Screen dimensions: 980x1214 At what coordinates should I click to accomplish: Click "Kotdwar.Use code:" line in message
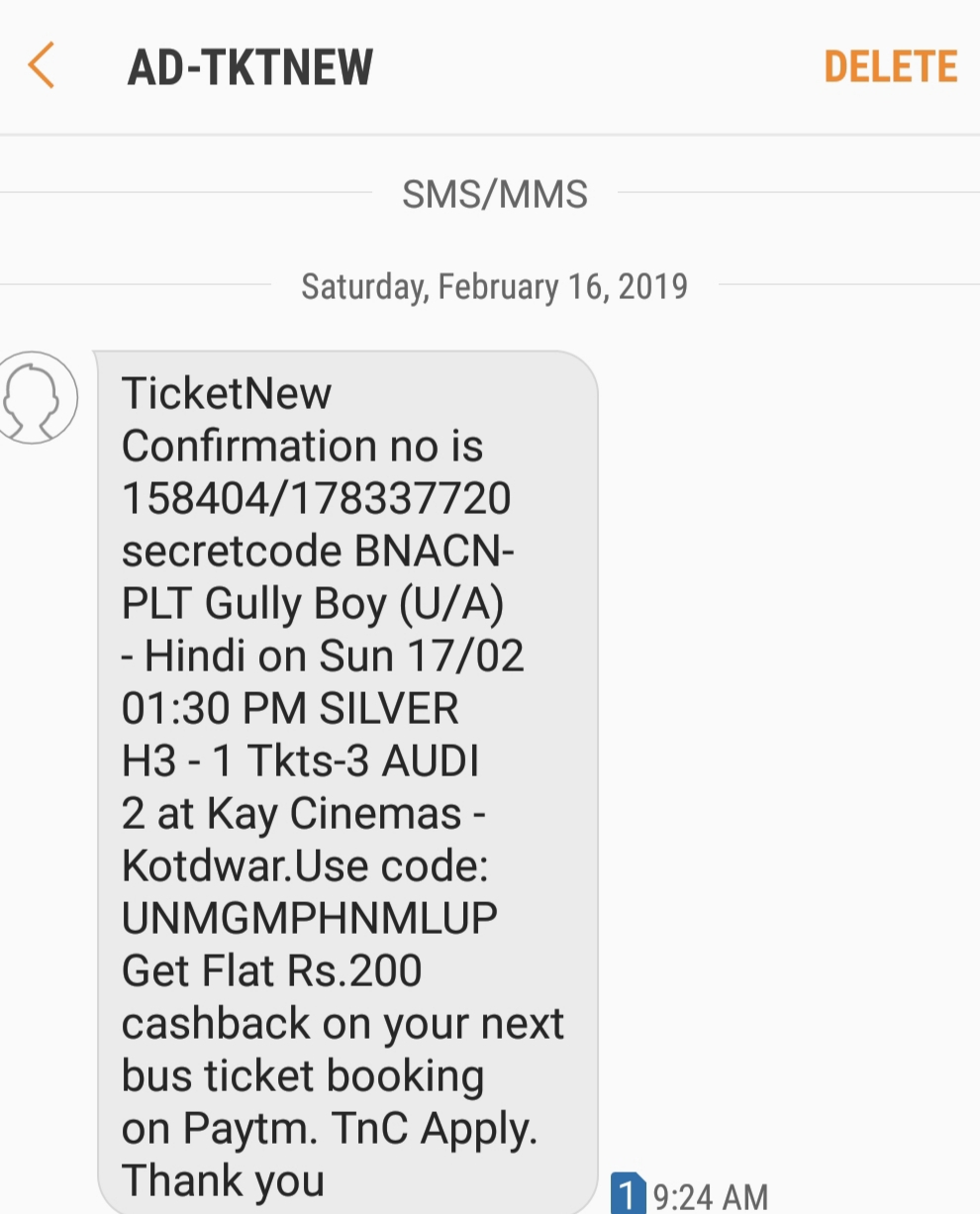tap(305, 866)
